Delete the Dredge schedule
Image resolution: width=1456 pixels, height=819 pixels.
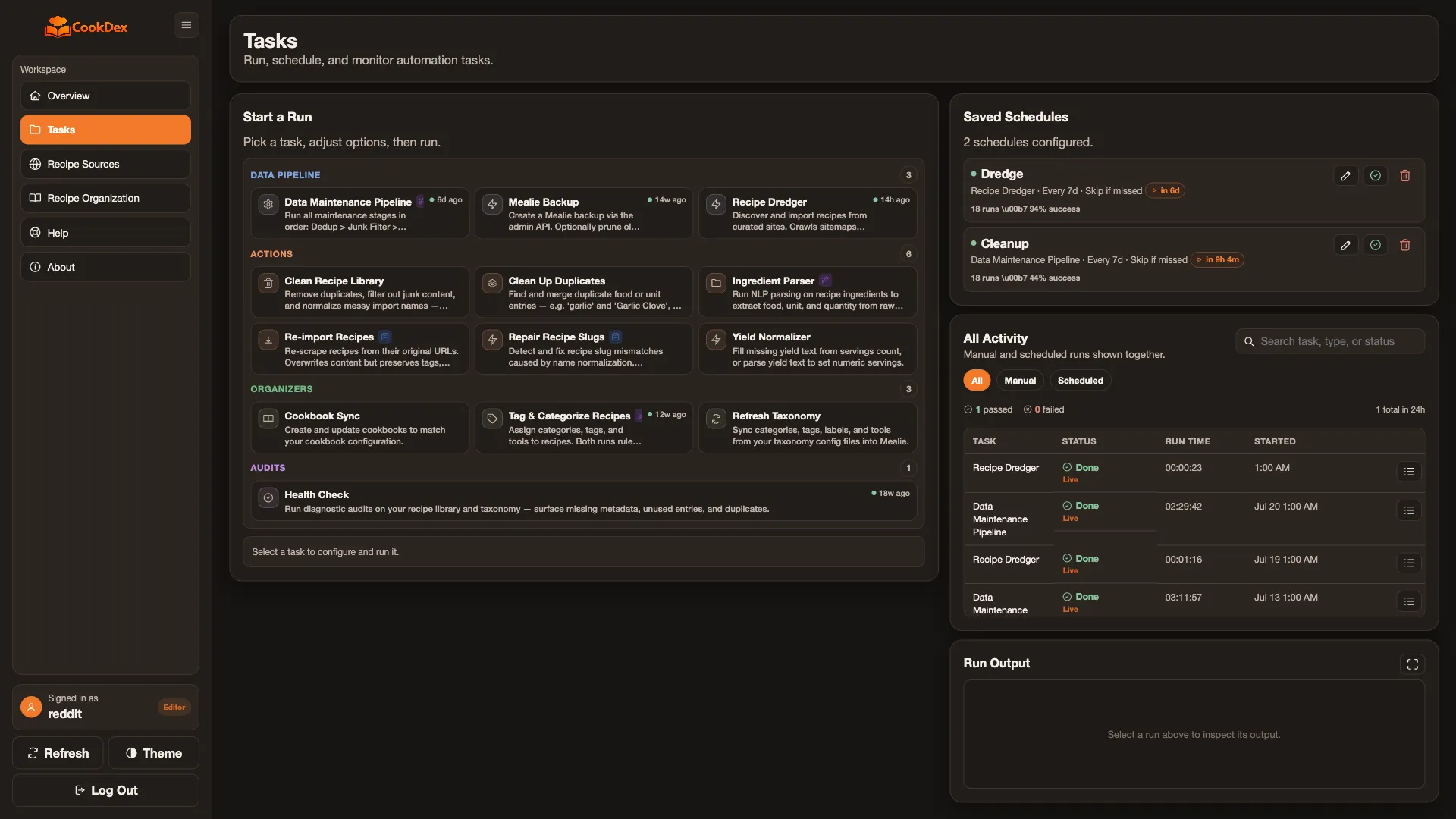pyautogui.click(x=1404, y=176)
